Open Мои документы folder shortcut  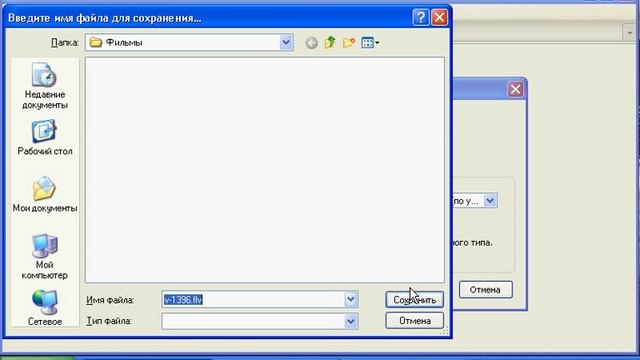[x=44, y=195]
